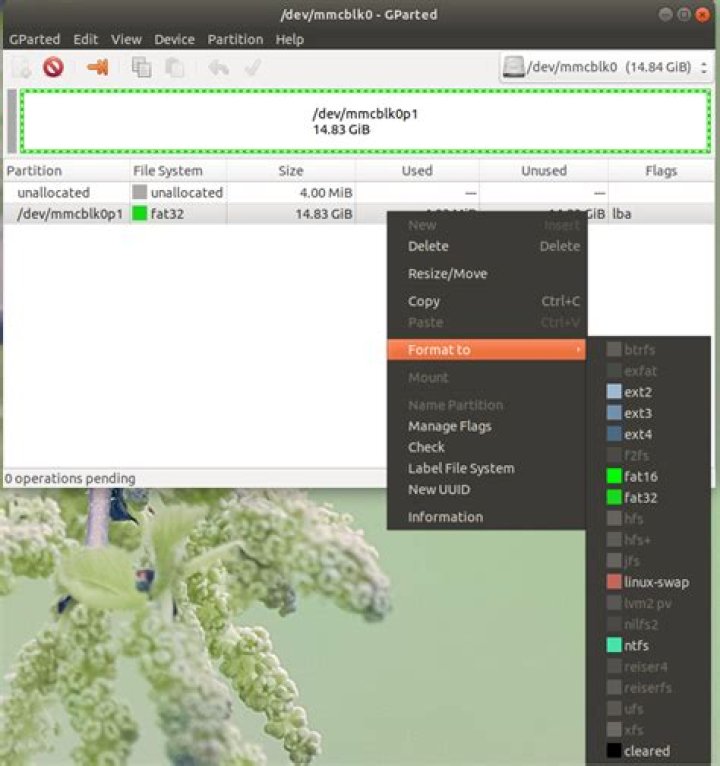
Task: Click the Unused column header
Action: 544,170
